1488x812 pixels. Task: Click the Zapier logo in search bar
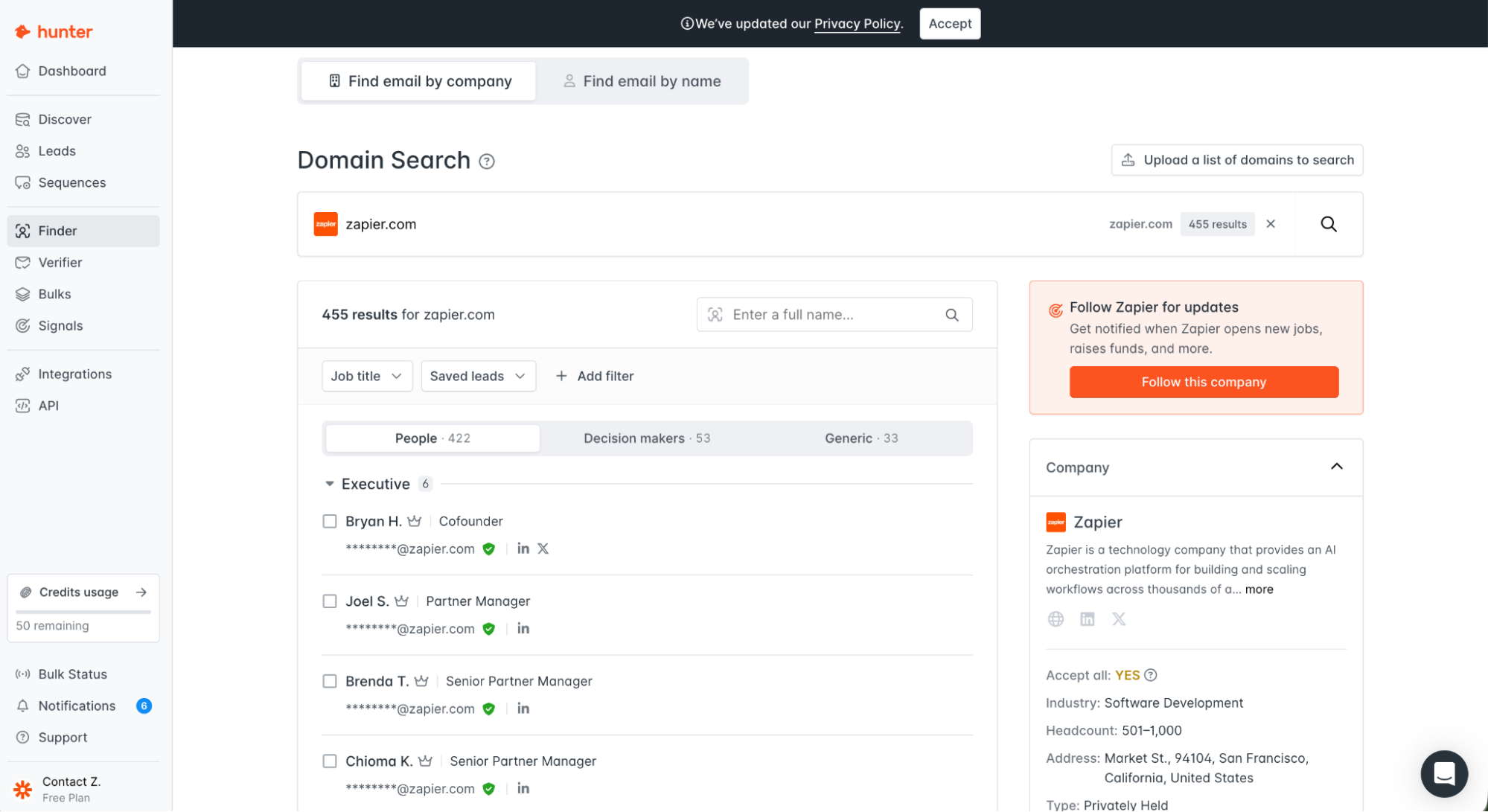(x=325, y=224)
